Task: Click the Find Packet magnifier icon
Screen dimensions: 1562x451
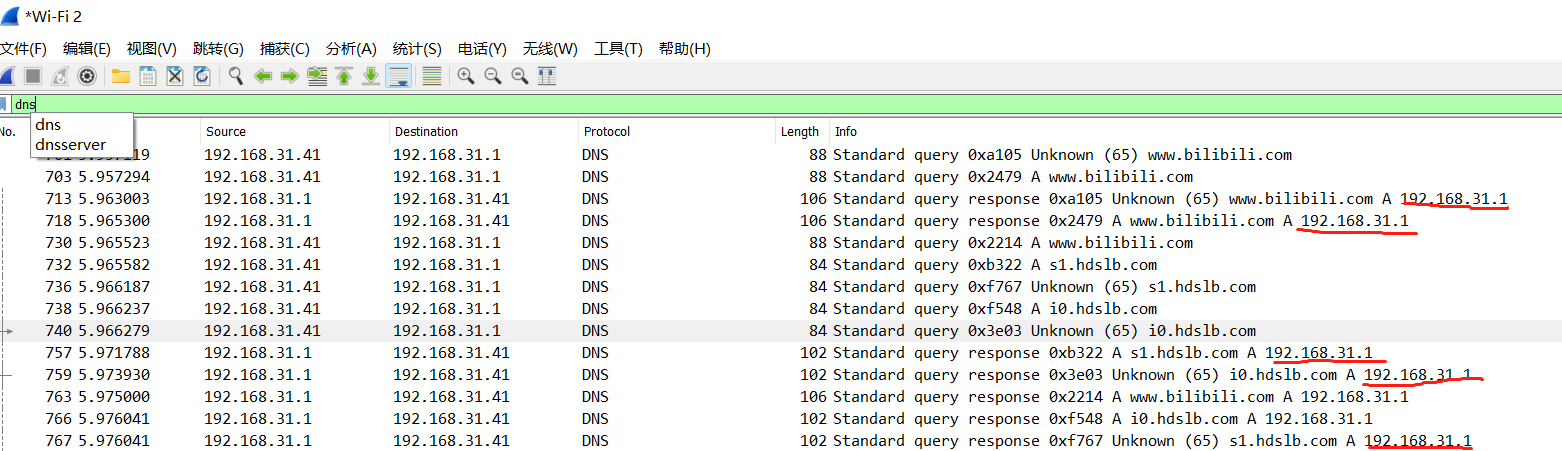Action: coord(236,76)
